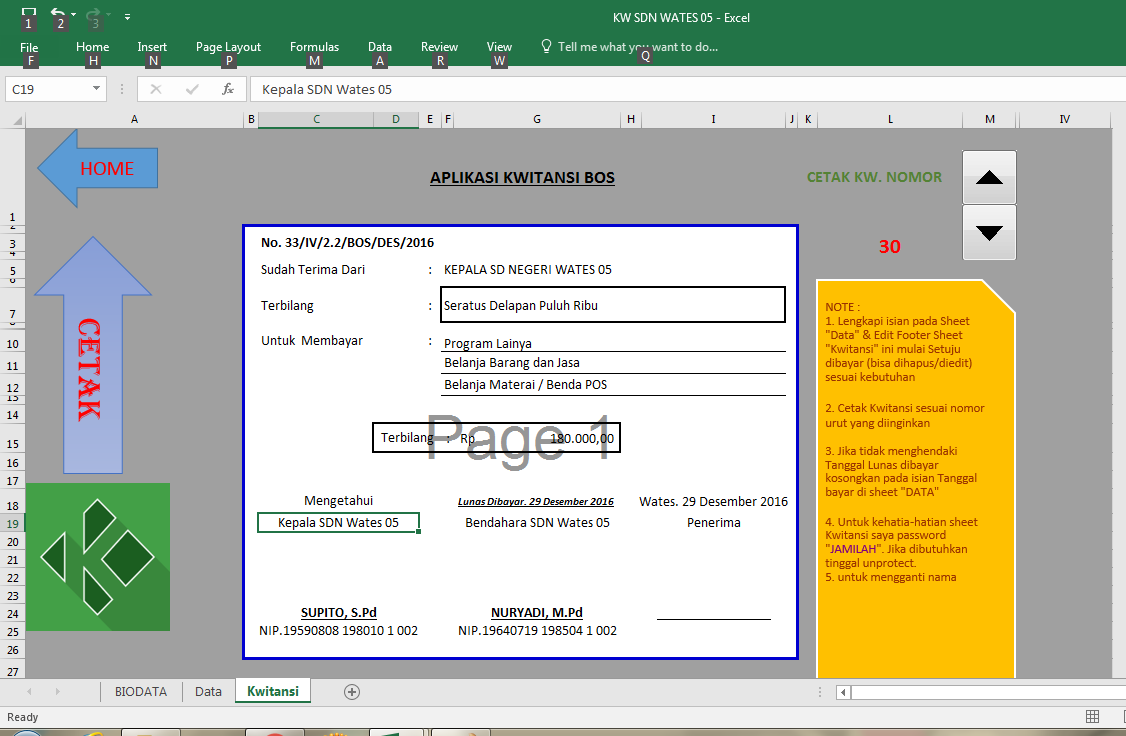Click the orange NOTE shape
Screen dimensions: 1126x736
(916, 479)
